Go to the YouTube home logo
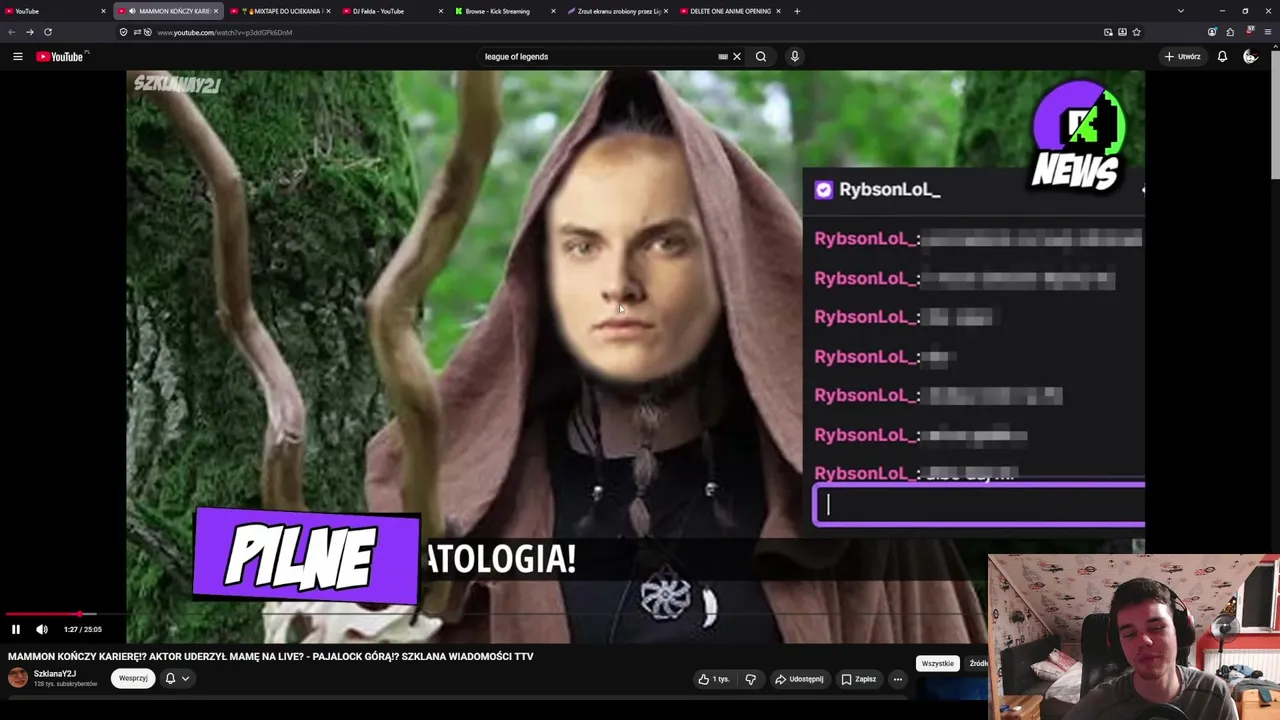 point(61,57)
